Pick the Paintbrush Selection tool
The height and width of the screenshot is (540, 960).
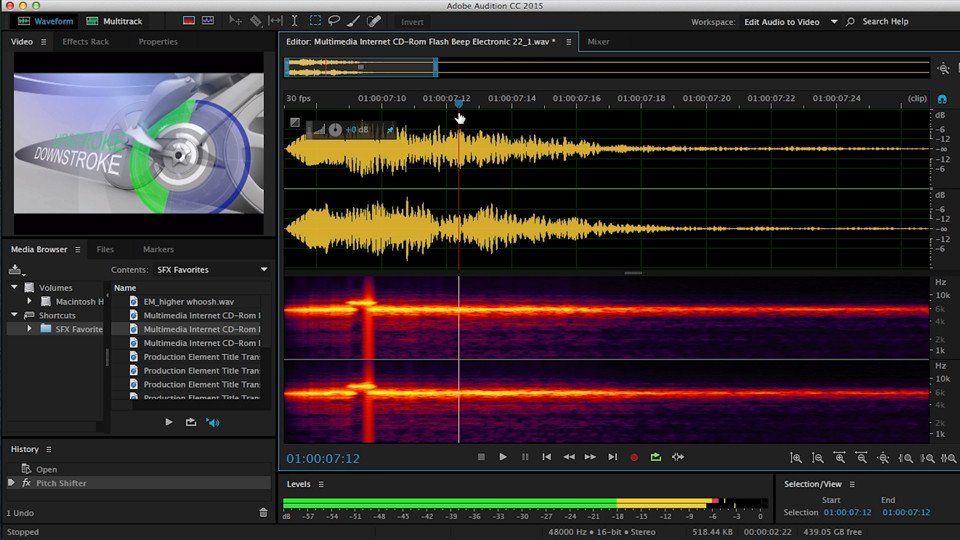coord(353,21)
